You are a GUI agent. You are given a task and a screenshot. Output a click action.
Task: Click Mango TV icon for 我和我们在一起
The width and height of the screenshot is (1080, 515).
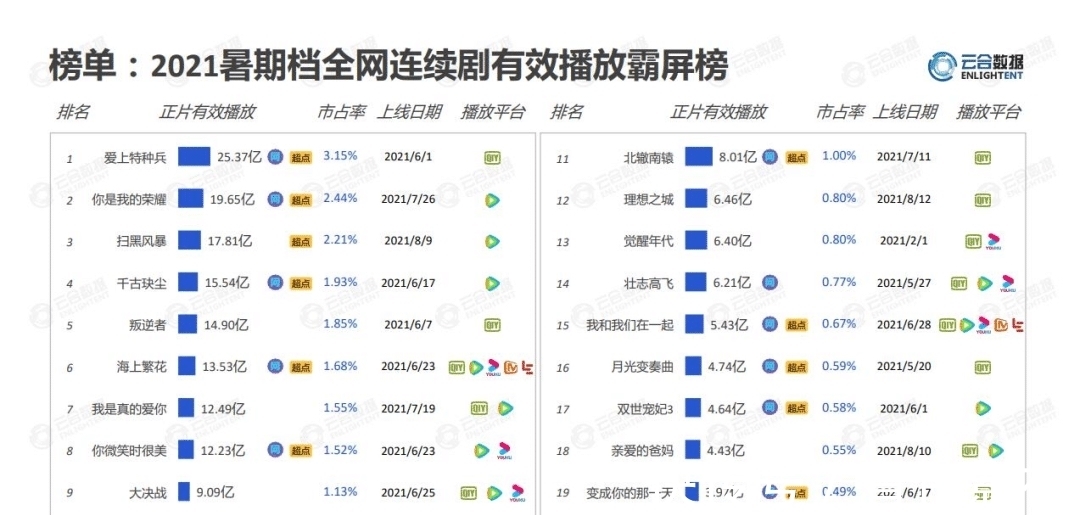click(x=1003, y=325)
